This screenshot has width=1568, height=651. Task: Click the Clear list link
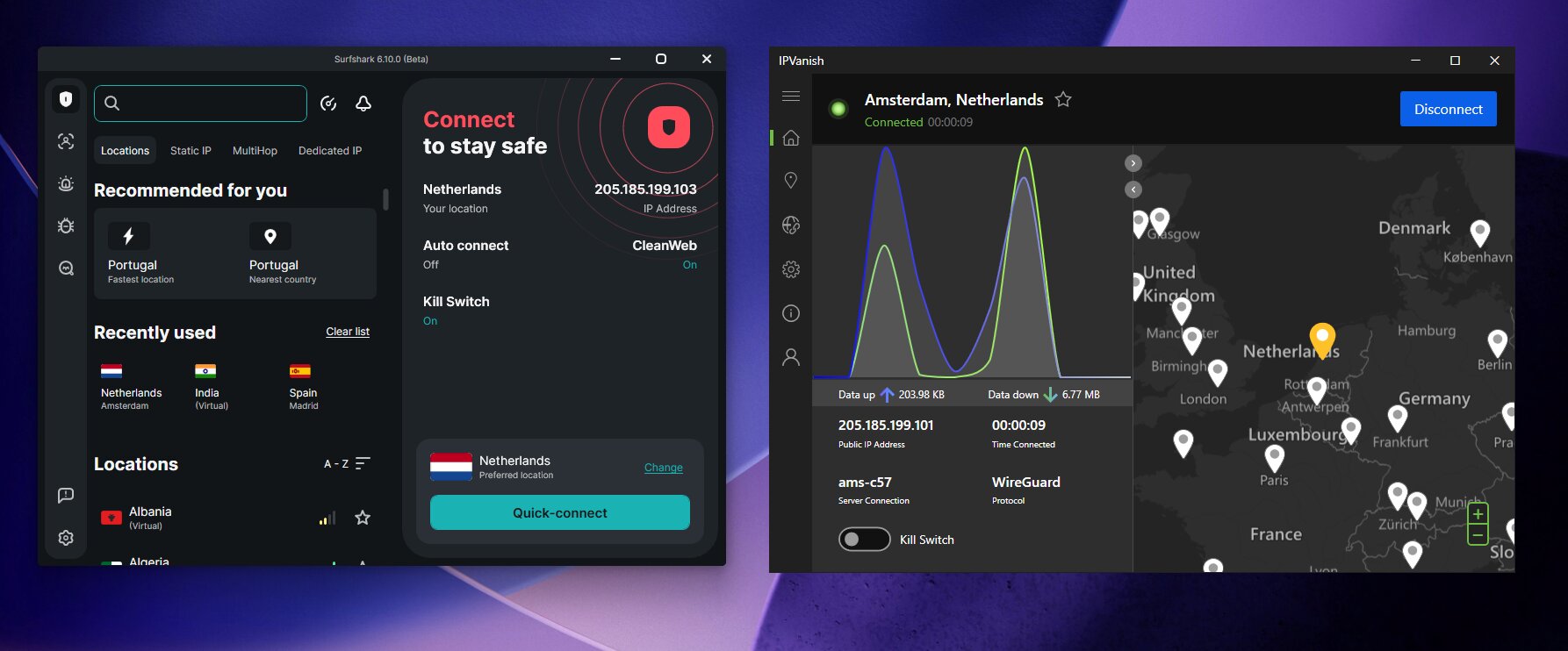pos(348,332)
